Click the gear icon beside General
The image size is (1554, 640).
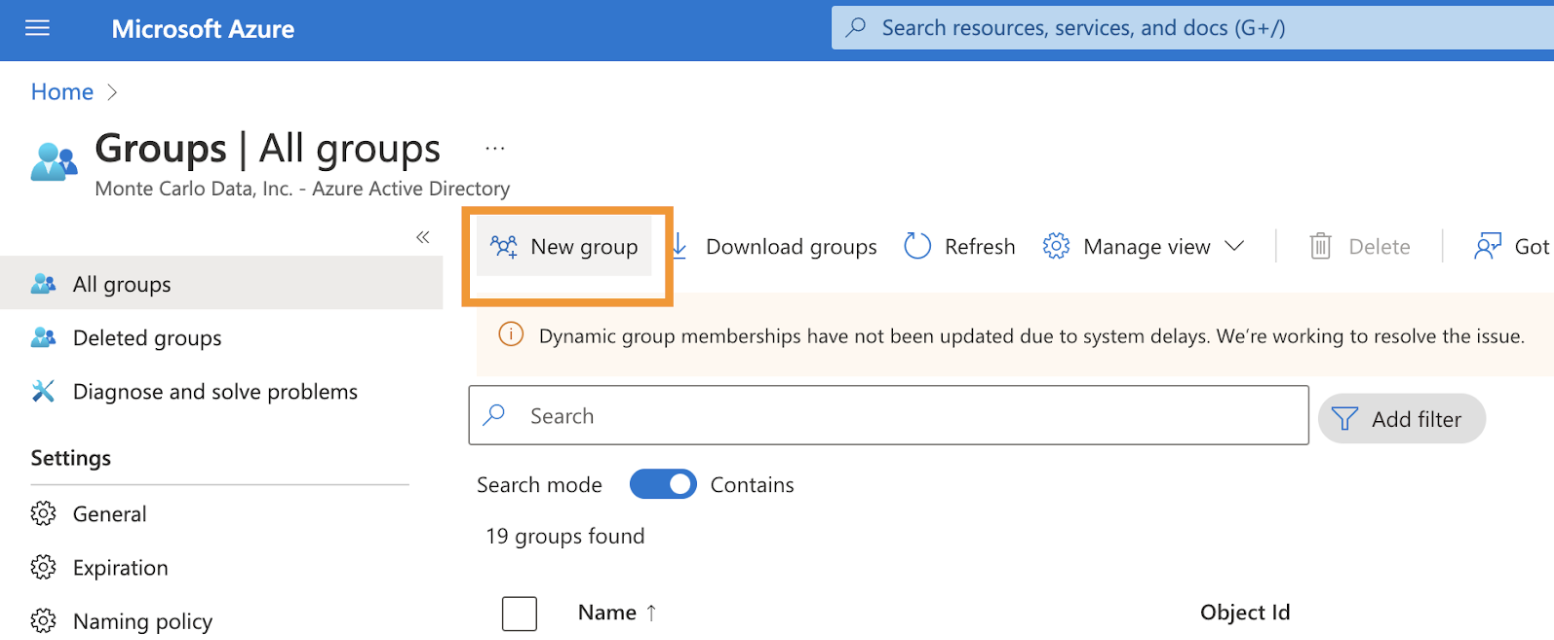43,514
